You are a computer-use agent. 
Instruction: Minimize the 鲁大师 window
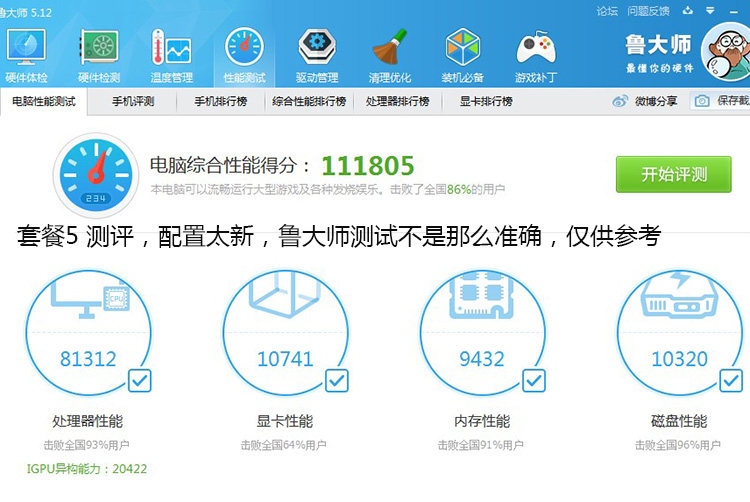[x=734, y=11]
